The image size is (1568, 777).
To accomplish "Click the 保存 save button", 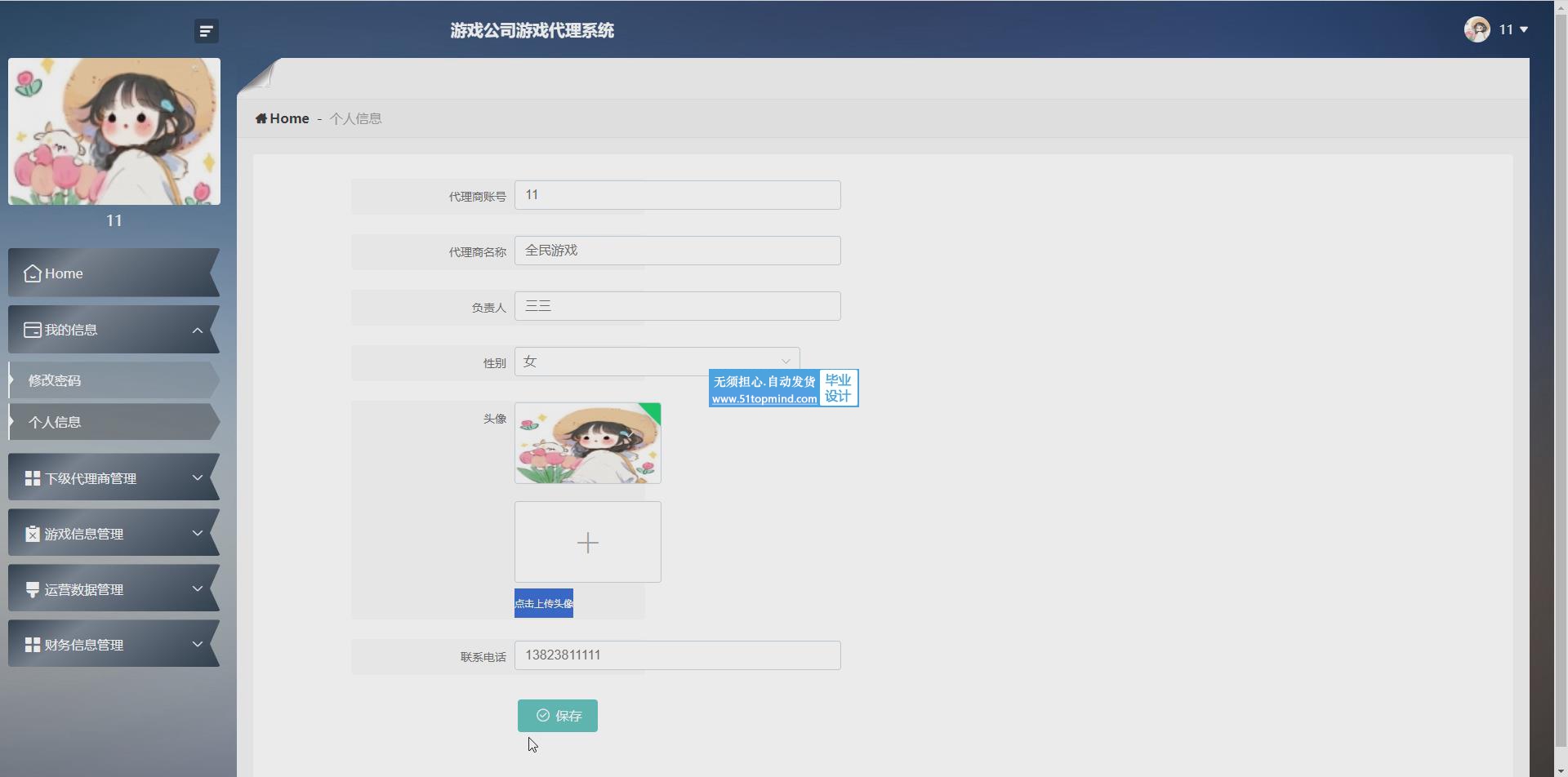I will [x=558, y=716].
